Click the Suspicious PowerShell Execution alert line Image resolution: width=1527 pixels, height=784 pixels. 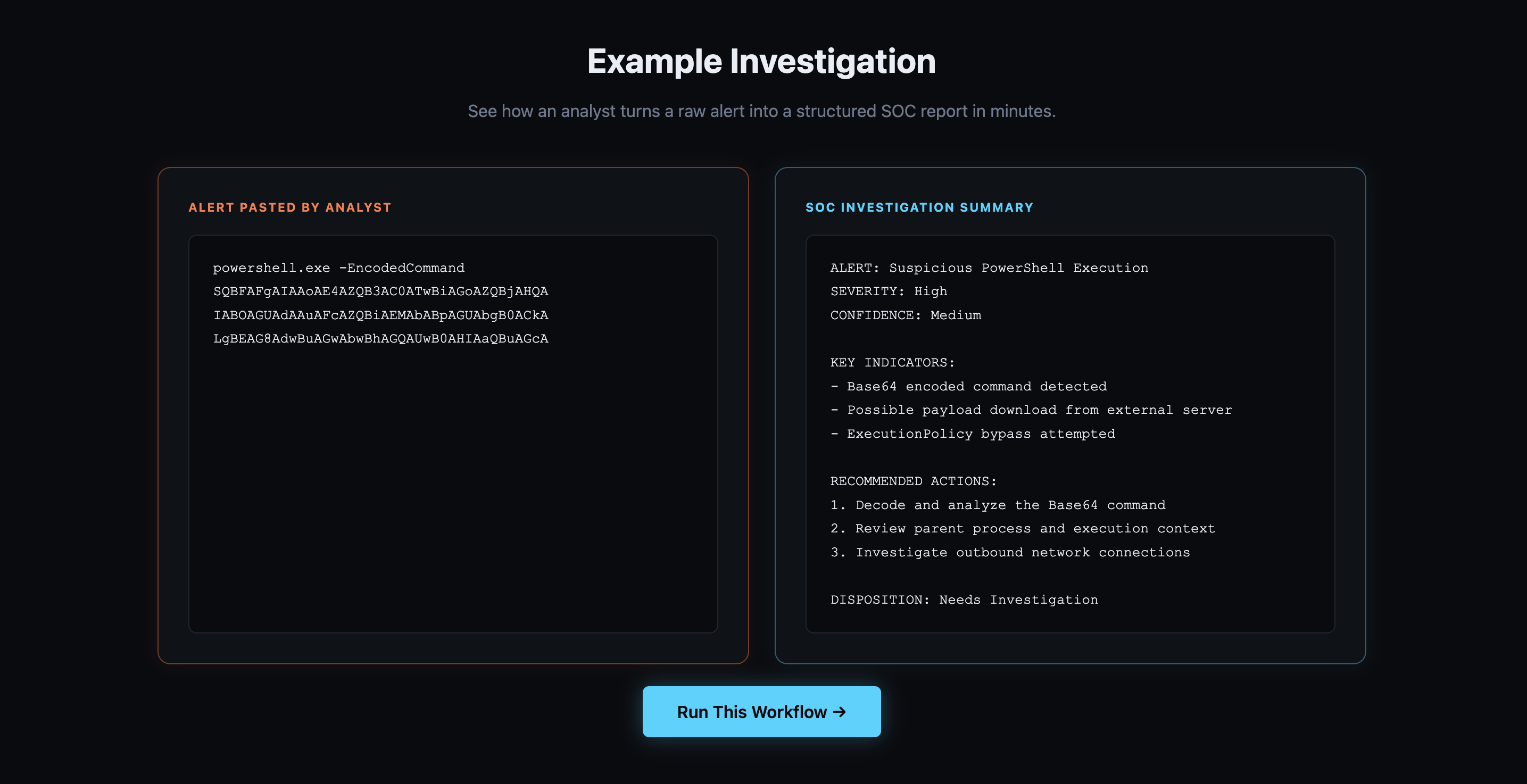coord(989,268)
